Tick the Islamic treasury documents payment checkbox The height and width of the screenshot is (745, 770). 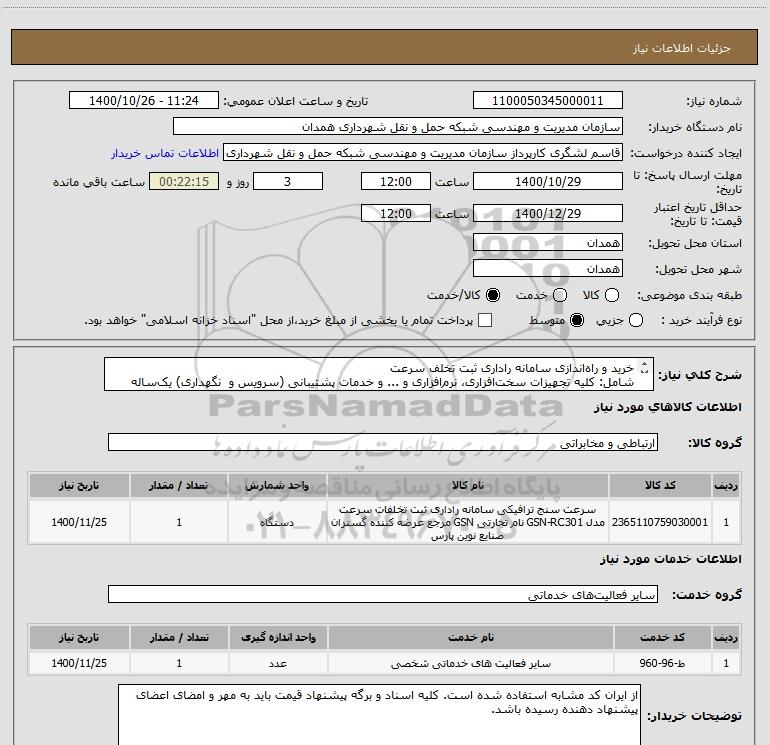tap(485, 320)
